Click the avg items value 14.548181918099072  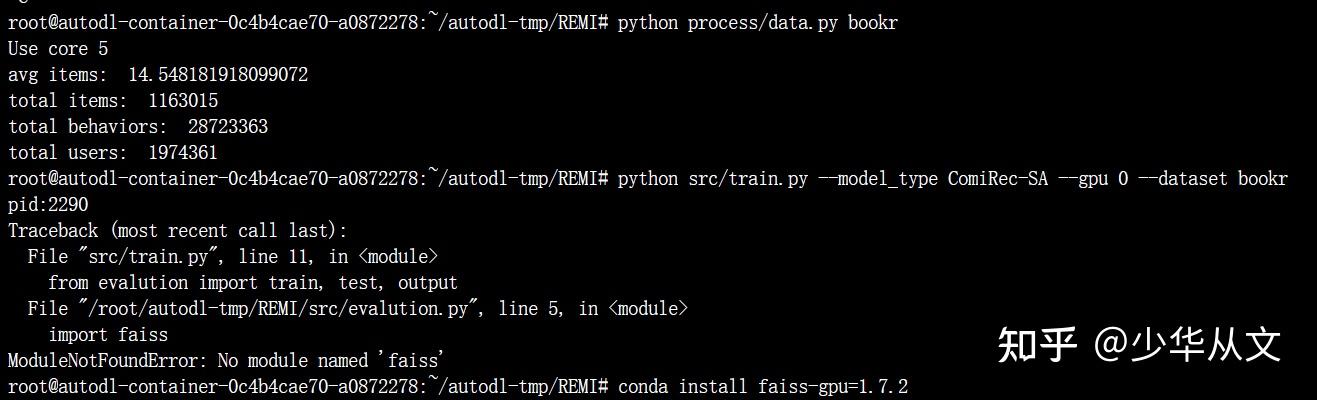218,74
